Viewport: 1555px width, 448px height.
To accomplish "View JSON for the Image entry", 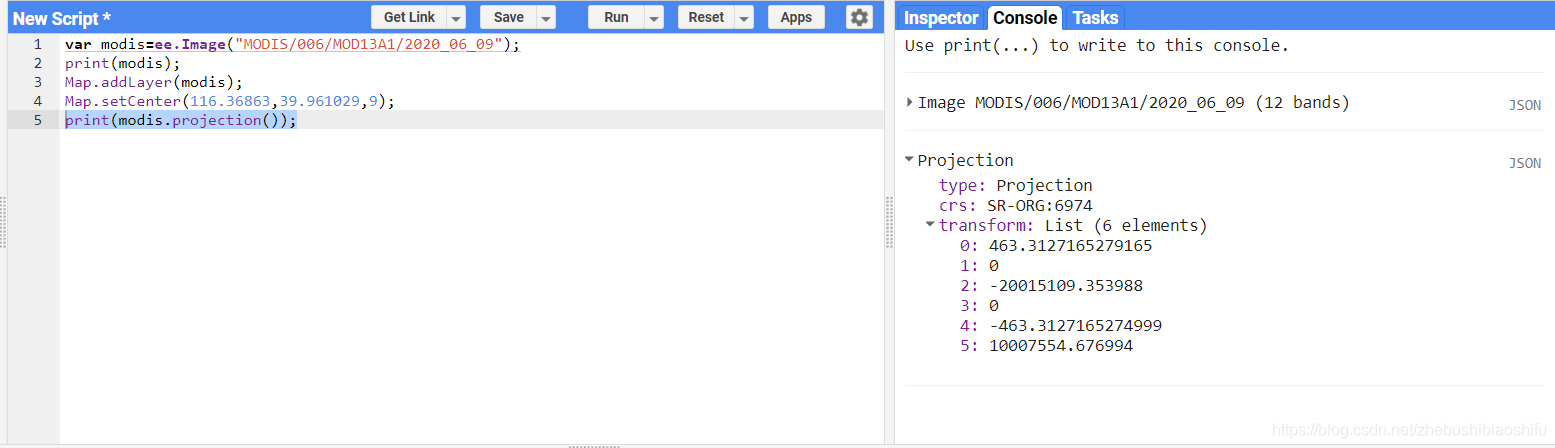I will click(x=1524, y=105).
